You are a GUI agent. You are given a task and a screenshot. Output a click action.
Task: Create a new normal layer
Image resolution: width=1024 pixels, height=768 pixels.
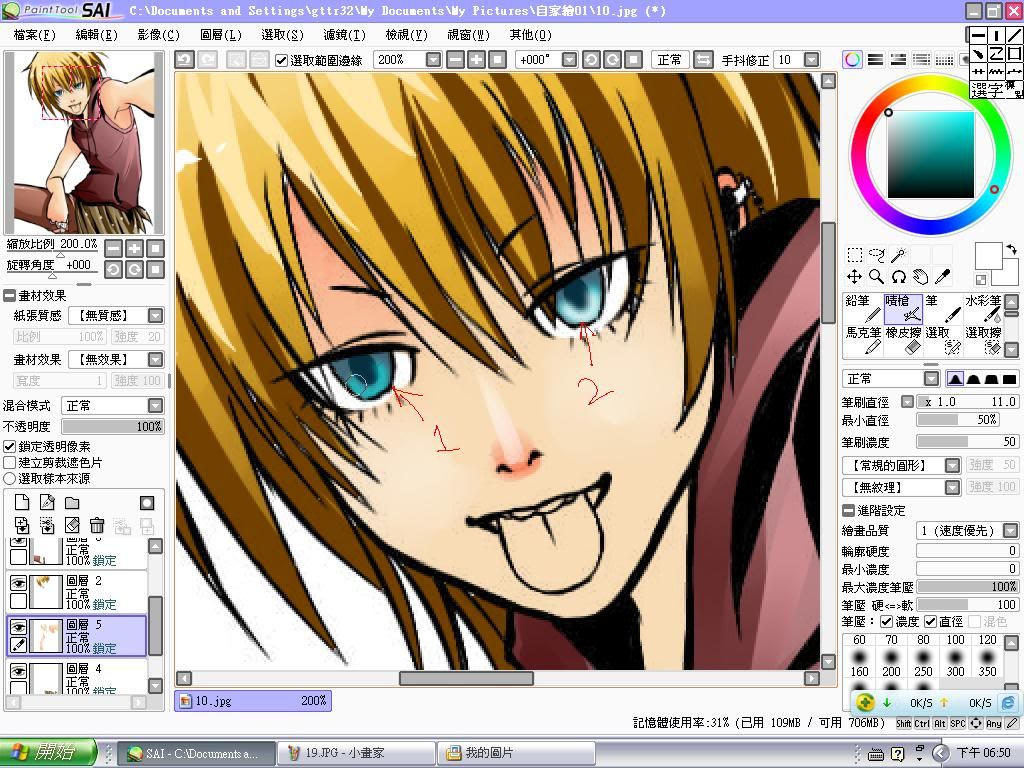[x=22, y=502]
